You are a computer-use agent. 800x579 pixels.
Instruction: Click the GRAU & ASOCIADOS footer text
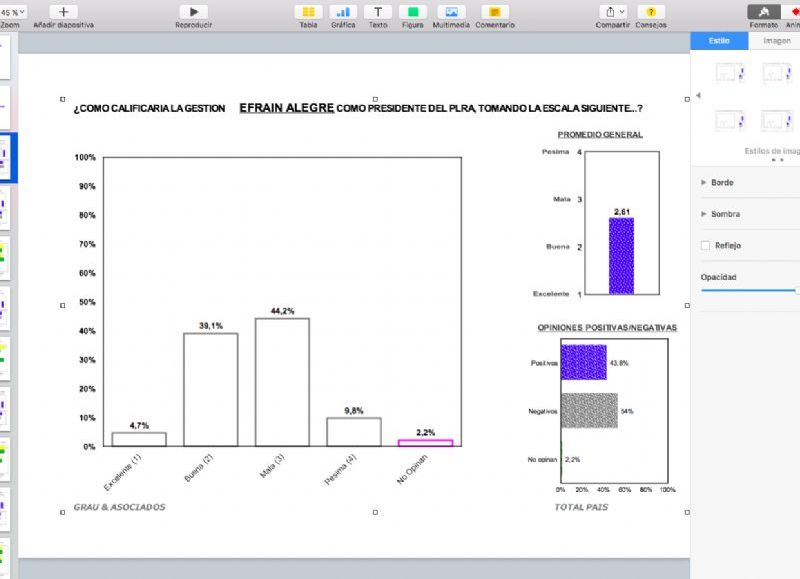click(x=119, y=507)
